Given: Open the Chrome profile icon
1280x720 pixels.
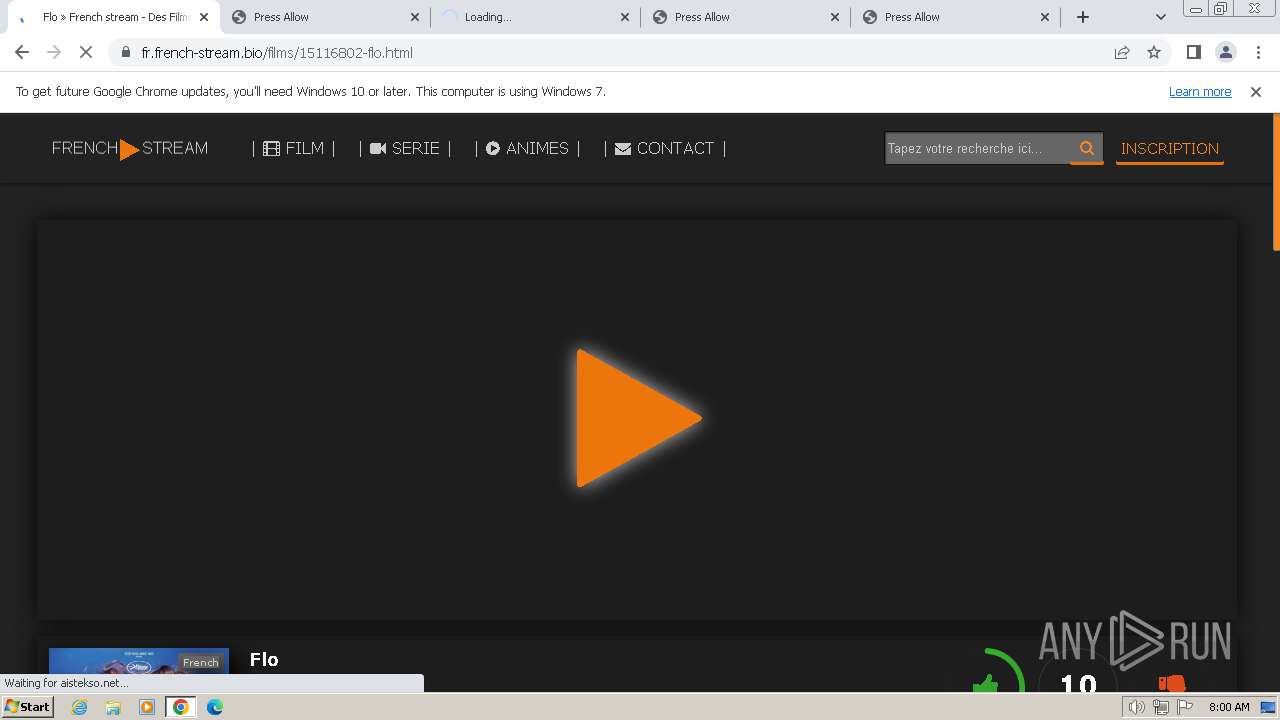Looking at the screenshot, I should [x=1225, y=52].
